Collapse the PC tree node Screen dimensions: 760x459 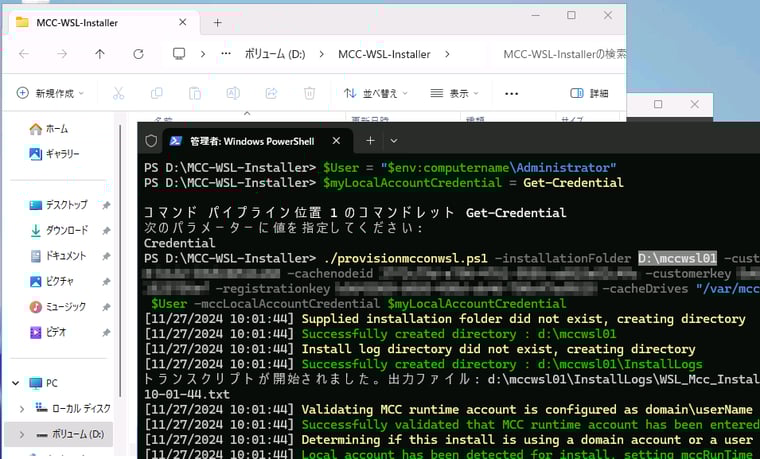click(x=16, y=383)
